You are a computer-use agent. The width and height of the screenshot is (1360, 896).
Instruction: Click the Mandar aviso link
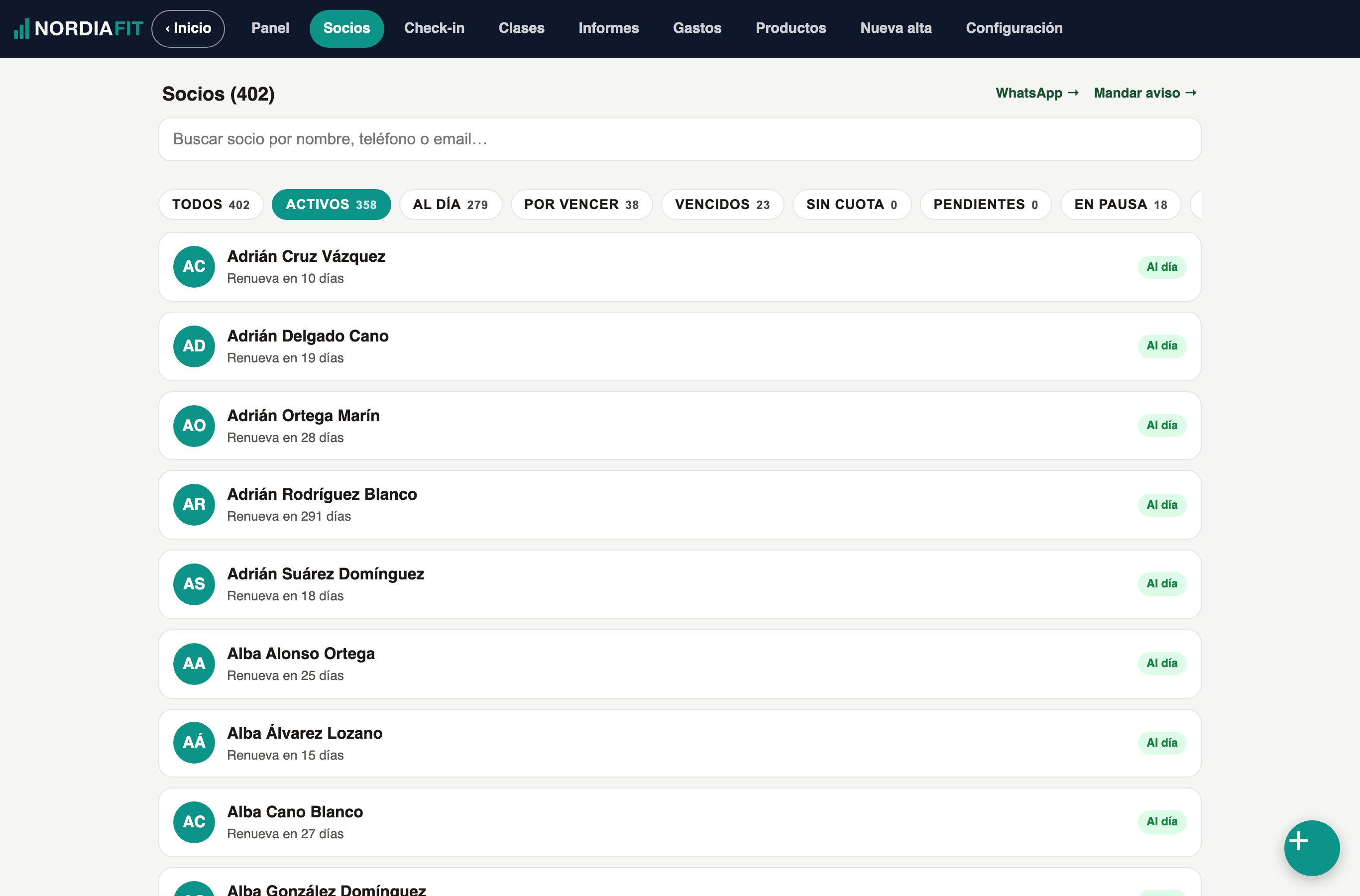(1145, 93)
